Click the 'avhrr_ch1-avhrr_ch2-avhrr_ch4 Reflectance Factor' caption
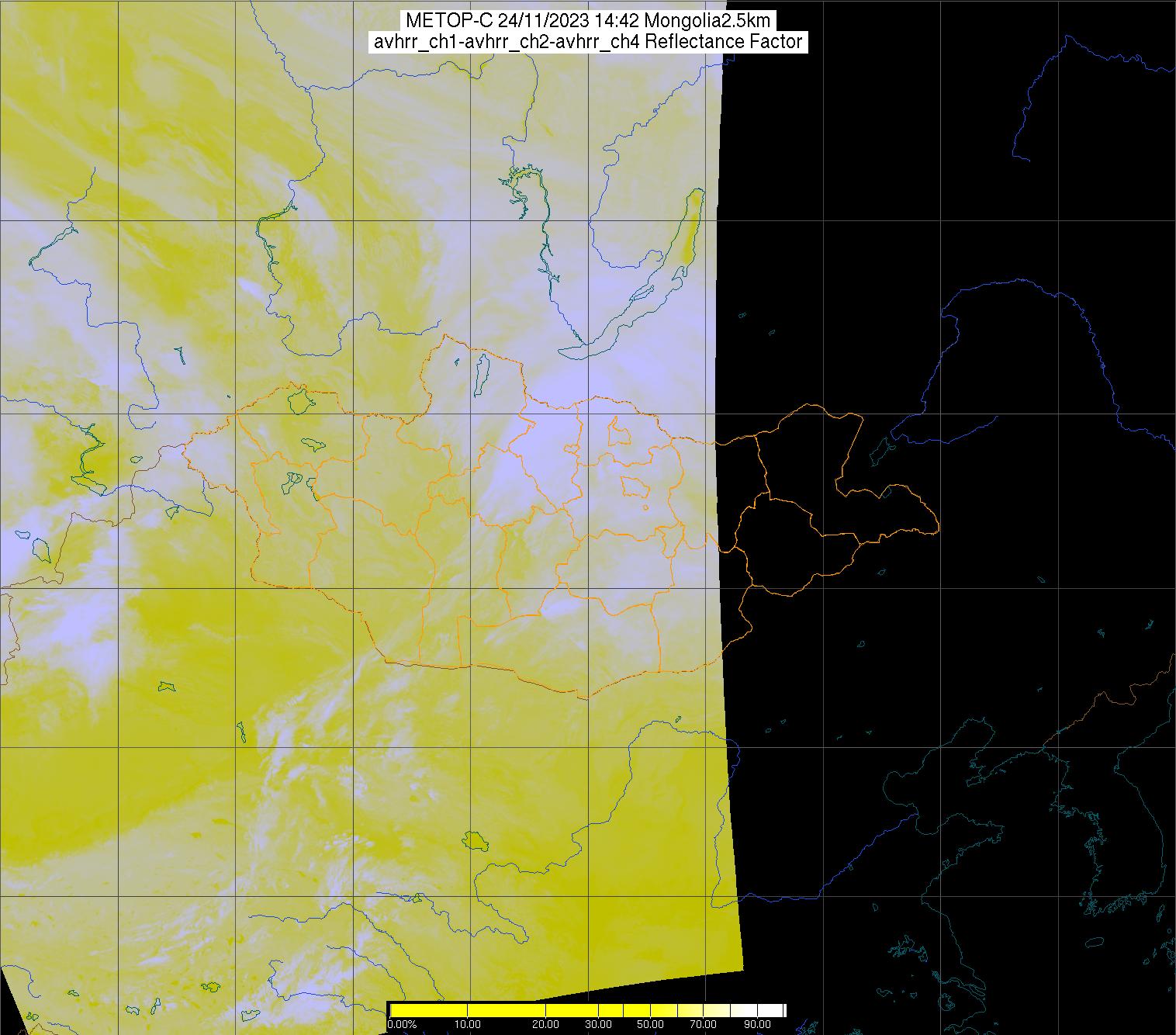The image size is (1176, 1035). tap(587, 42)
